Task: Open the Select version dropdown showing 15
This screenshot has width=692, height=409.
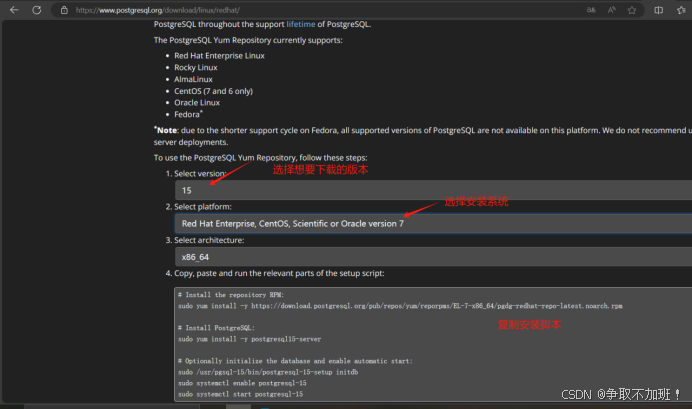Action: [433, 190]
